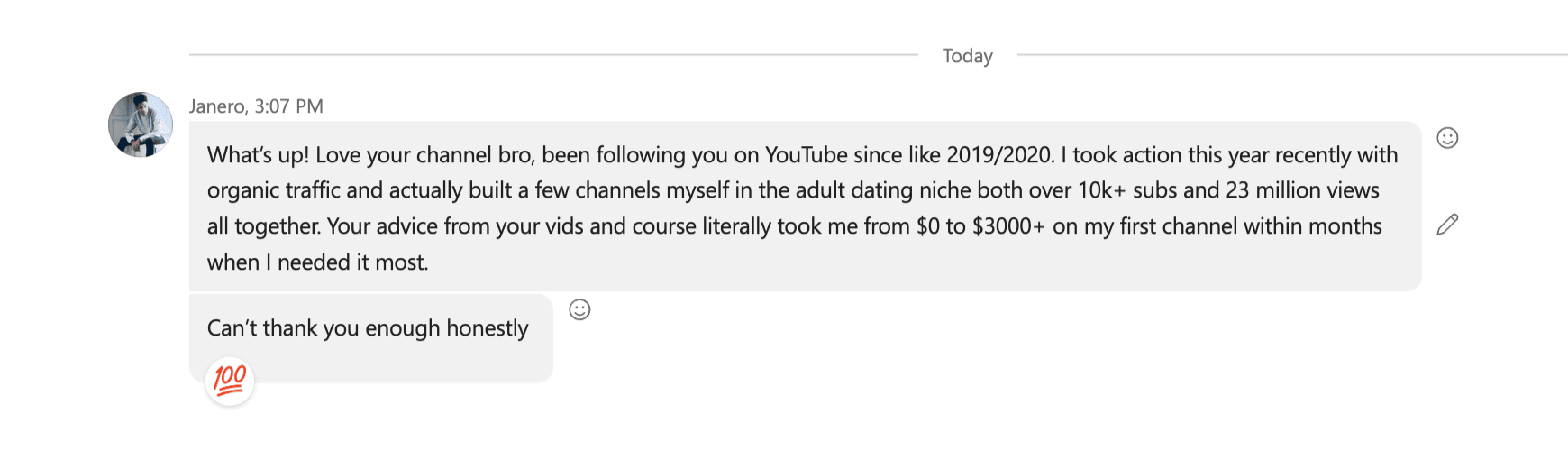Click "when I needed it most." line
Image resolution: width=1568 pixels, height=460 pixels.
pos(317,262)
